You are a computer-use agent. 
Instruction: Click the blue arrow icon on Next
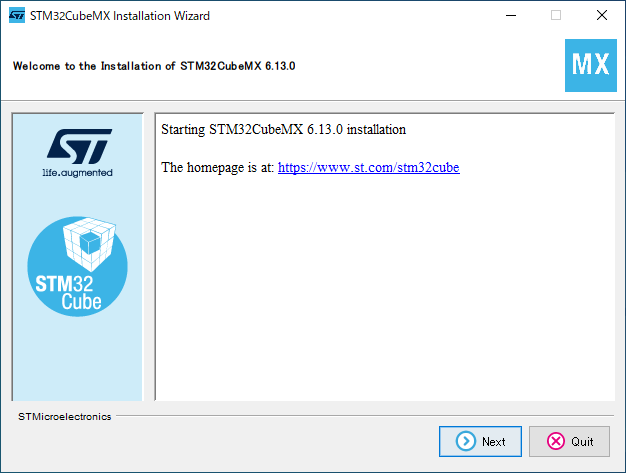pos(466,441)
